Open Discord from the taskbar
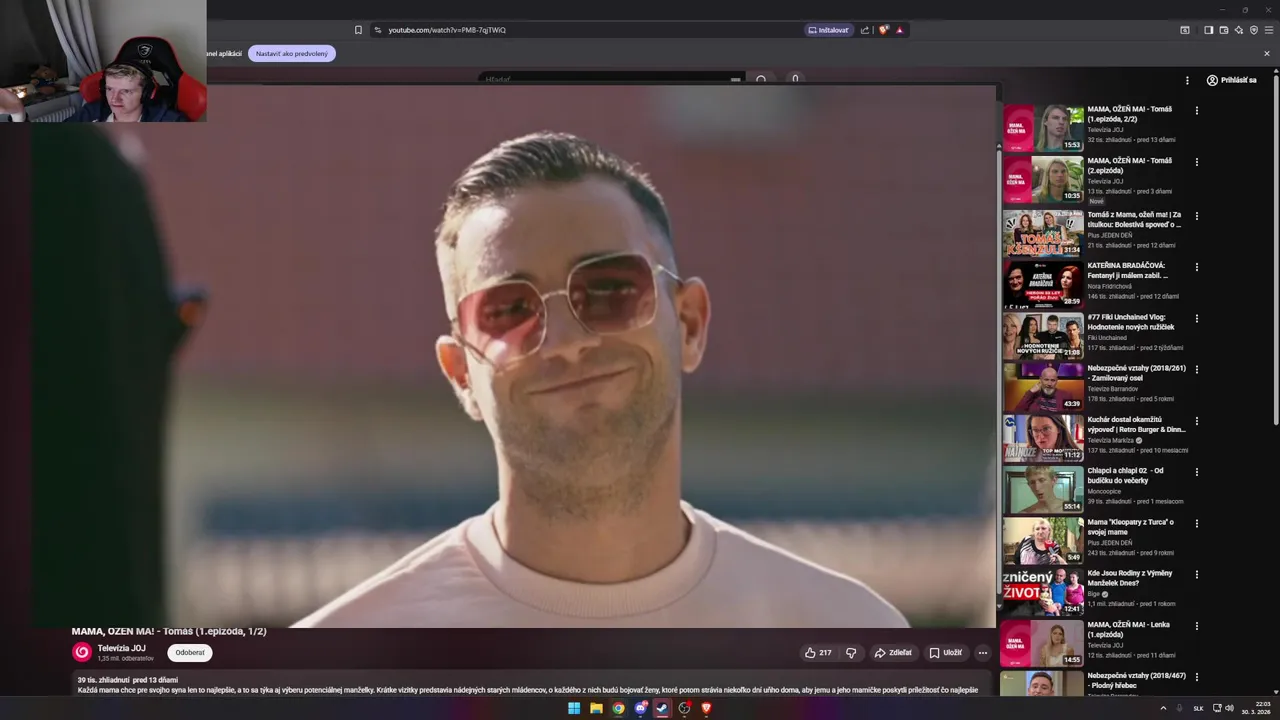This screenshot has height=720, width=1280. 641,708
